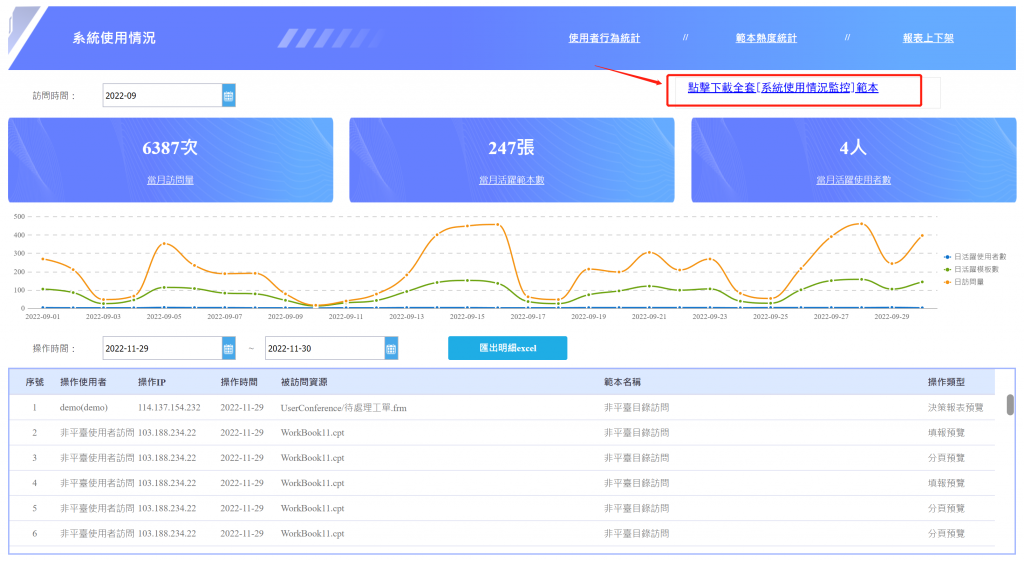Click 點擊下載全套[系統使用情況監控]範本 download link
This screenshot has width=1024, height=561.
(783, 88)
